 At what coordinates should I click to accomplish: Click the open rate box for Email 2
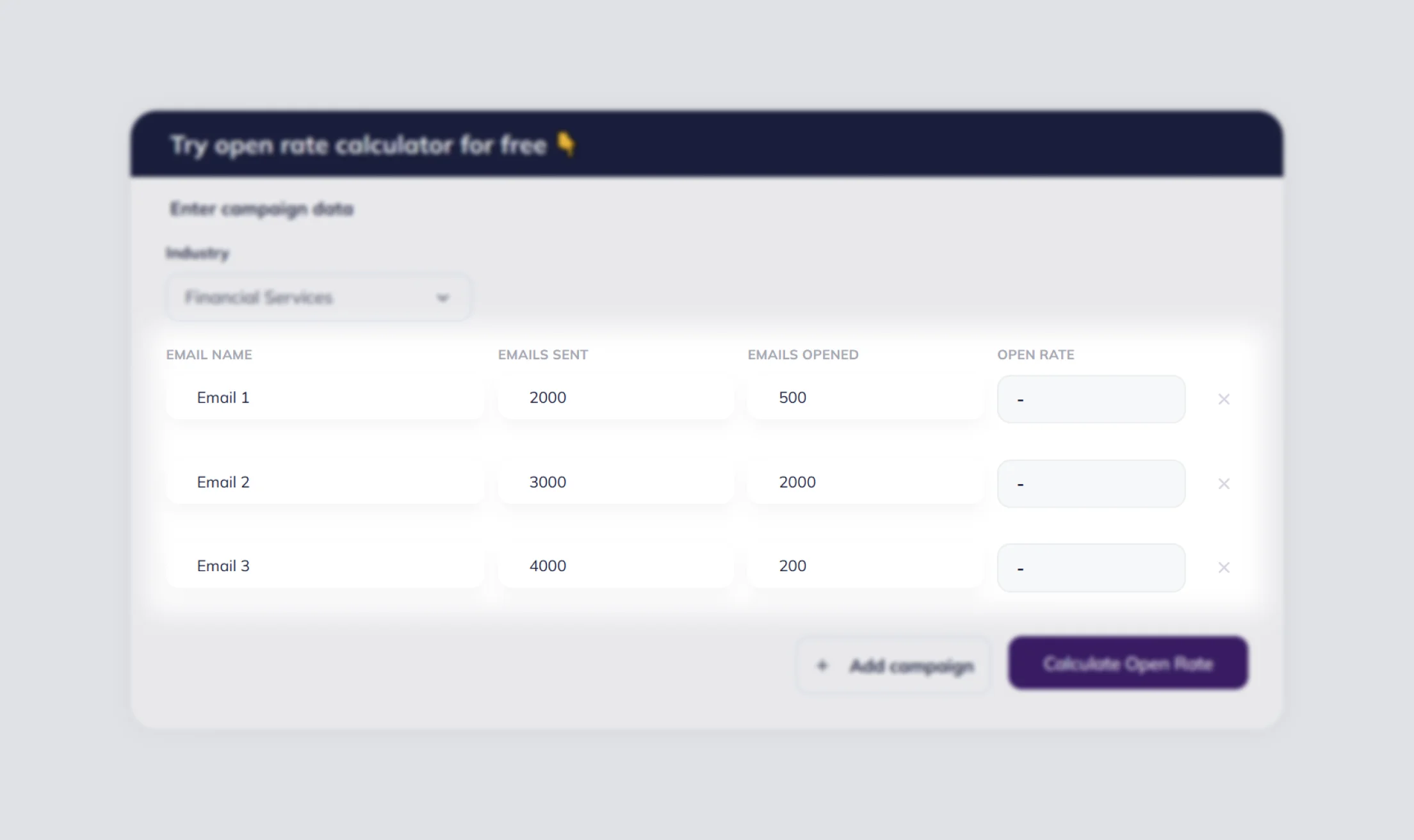coord(1091,483)
